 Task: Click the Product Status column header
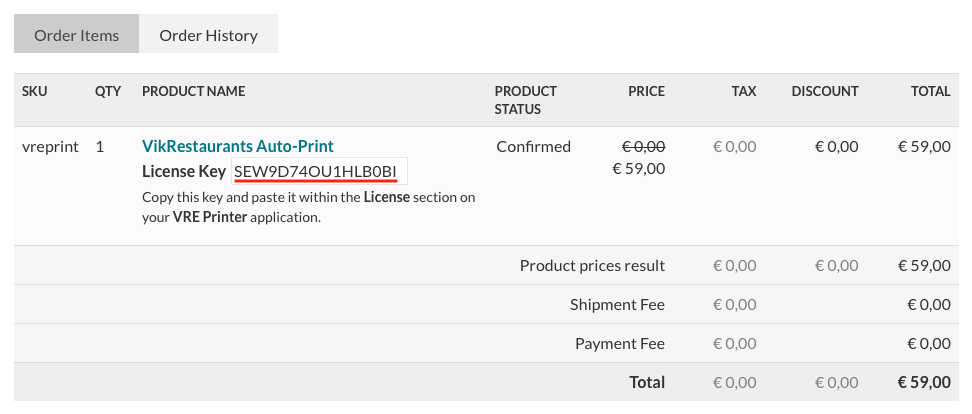coord(525,100)
